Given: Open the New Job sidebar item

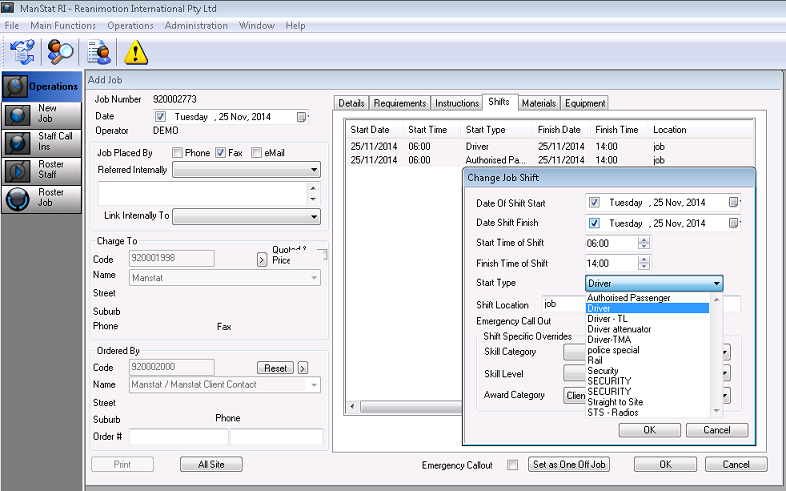Looking at the screenshot, I should tap(42, 115).
